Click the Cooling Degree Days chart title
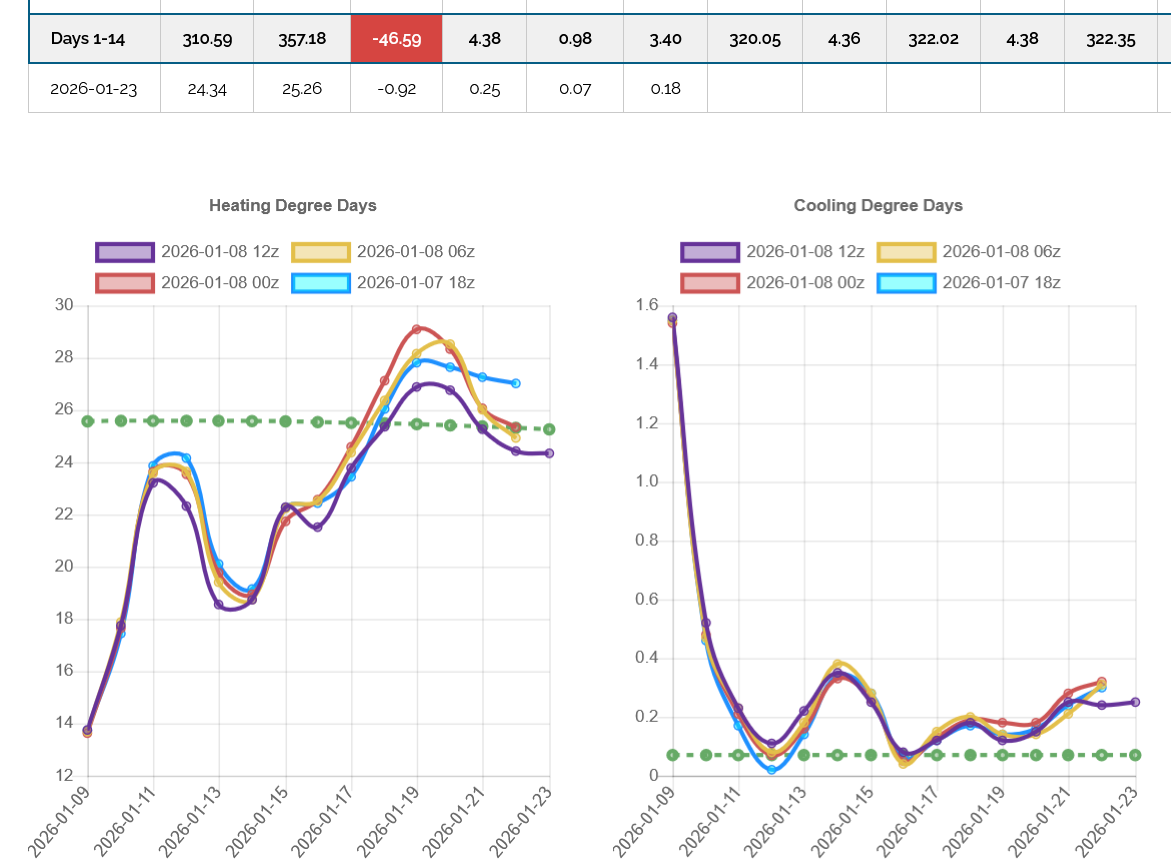 (878, 205)
